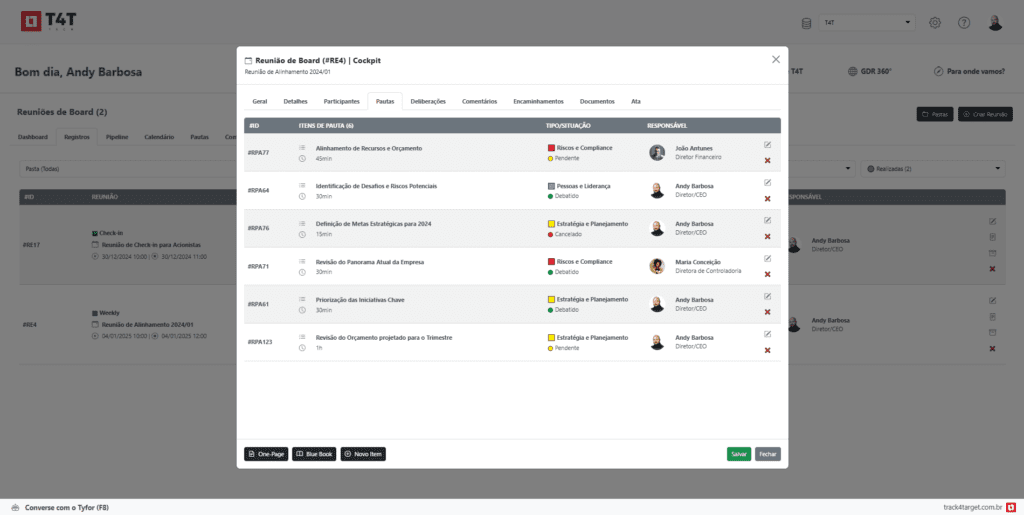
Task: Remove the #RPA61 agenda item
Action: [767, 312]
